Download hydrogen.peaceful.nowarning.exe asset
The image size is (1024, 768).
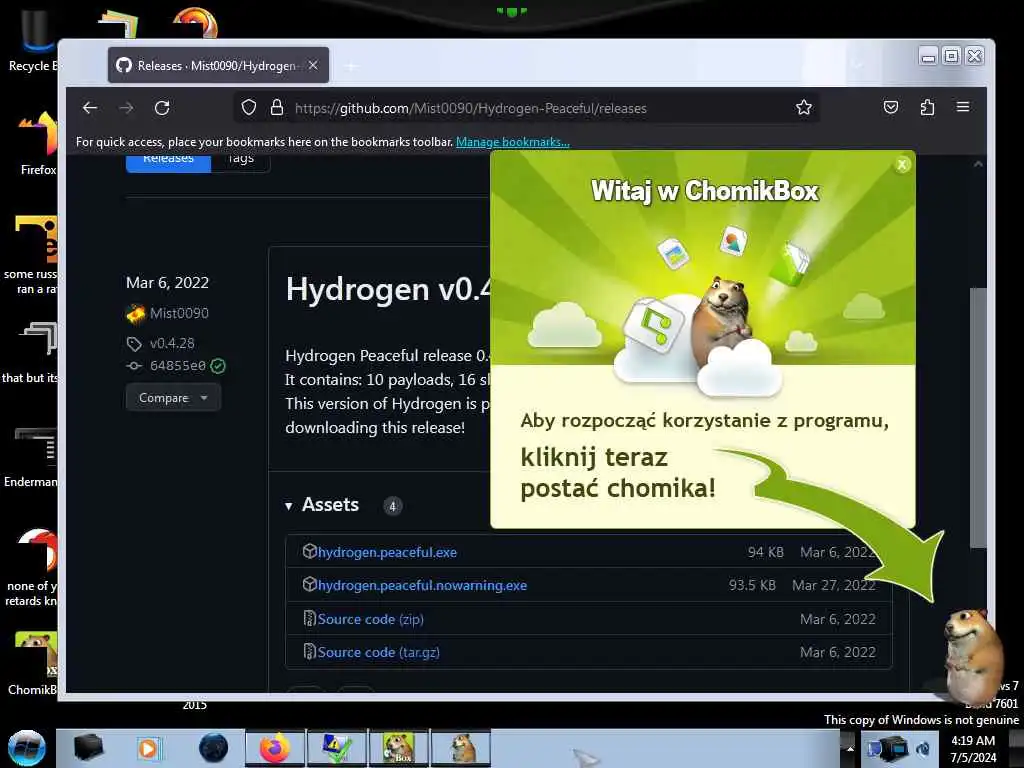click(x=423, y=586)
